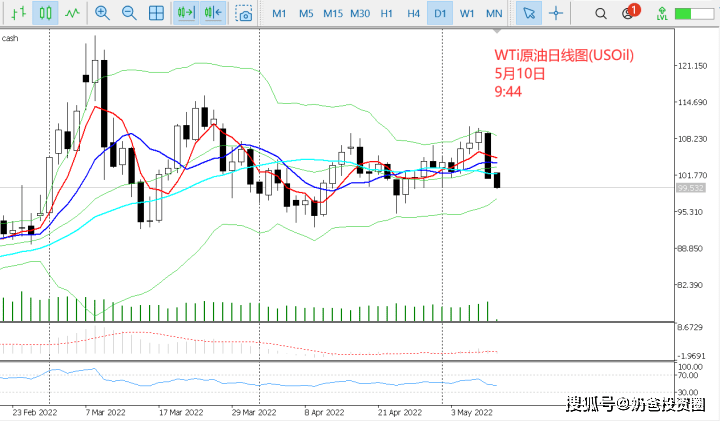This screenshot has width=720, height=421.
Task: Take a chart screenshot with camera icon
Action: pyautogui.click(x=244, y=13)
